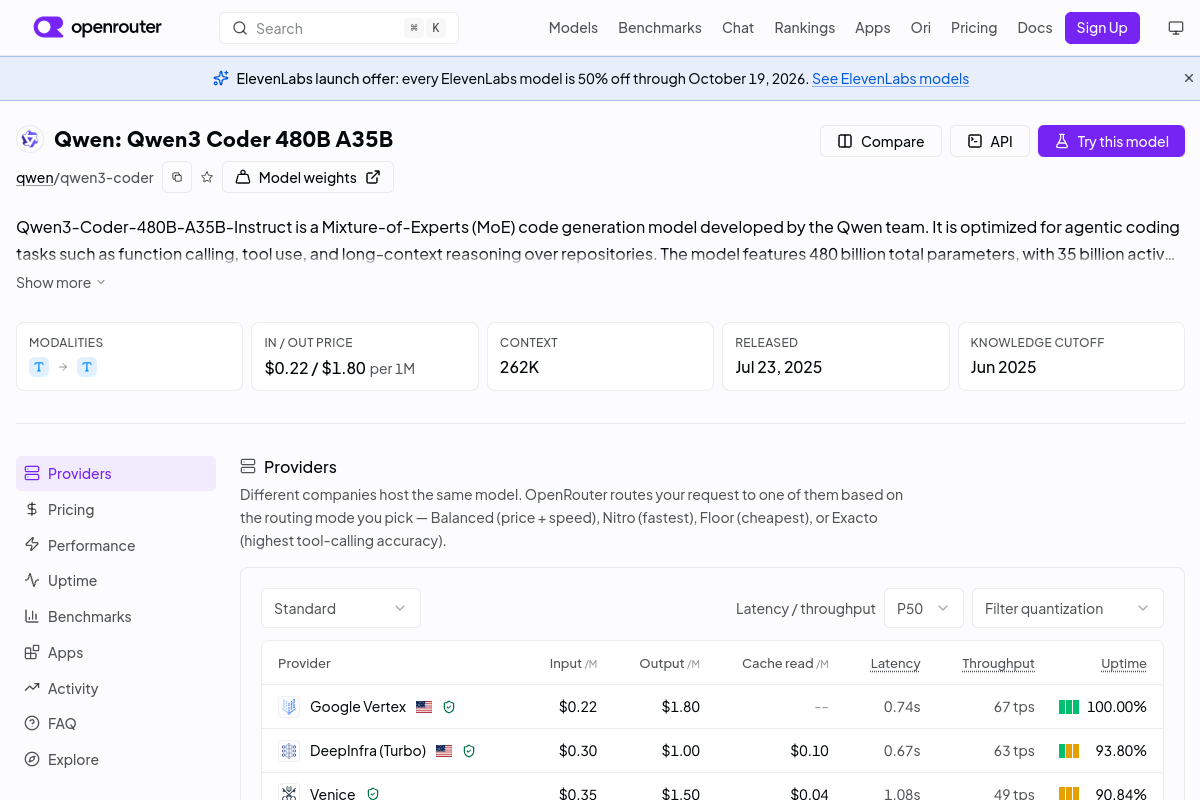The width and height of the screenshot is (1200, 800).
Task: Open the Standard routing dropdown
Action: [341, 608]
